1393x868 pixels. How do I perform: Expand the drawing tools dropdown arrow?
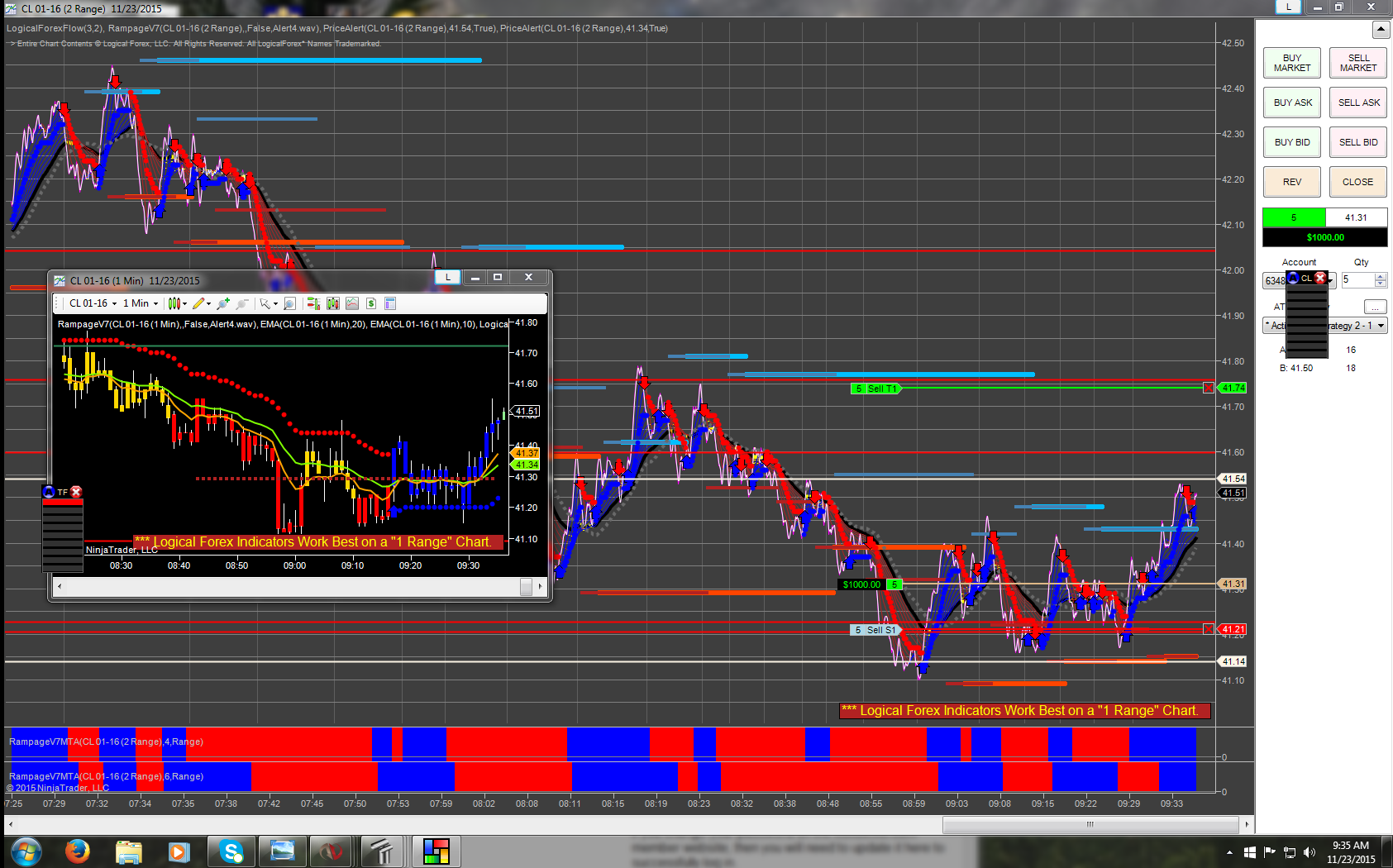coord(209,304)
